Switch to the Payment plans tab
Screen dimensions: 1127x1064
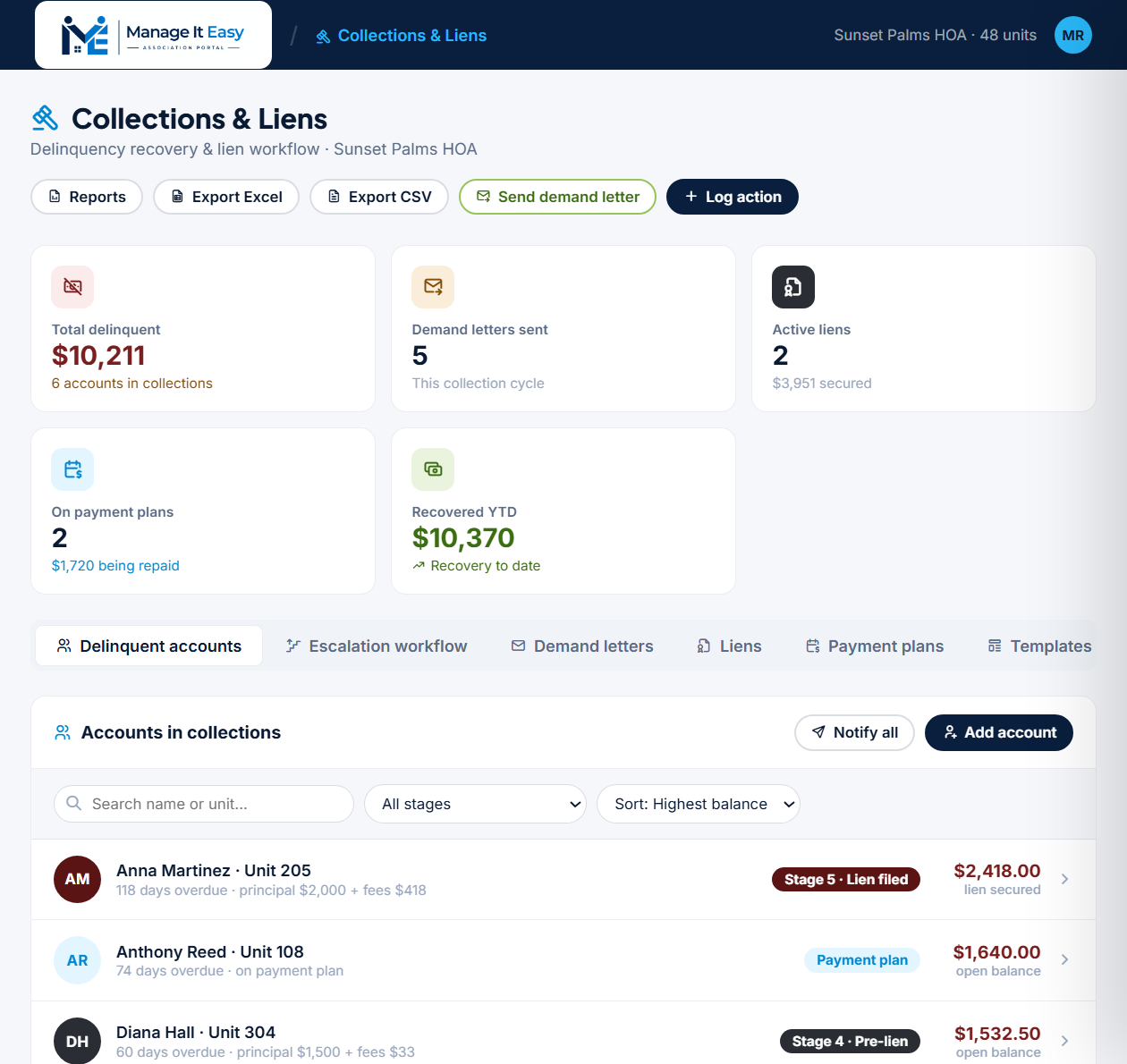click(x=875, y=646)
